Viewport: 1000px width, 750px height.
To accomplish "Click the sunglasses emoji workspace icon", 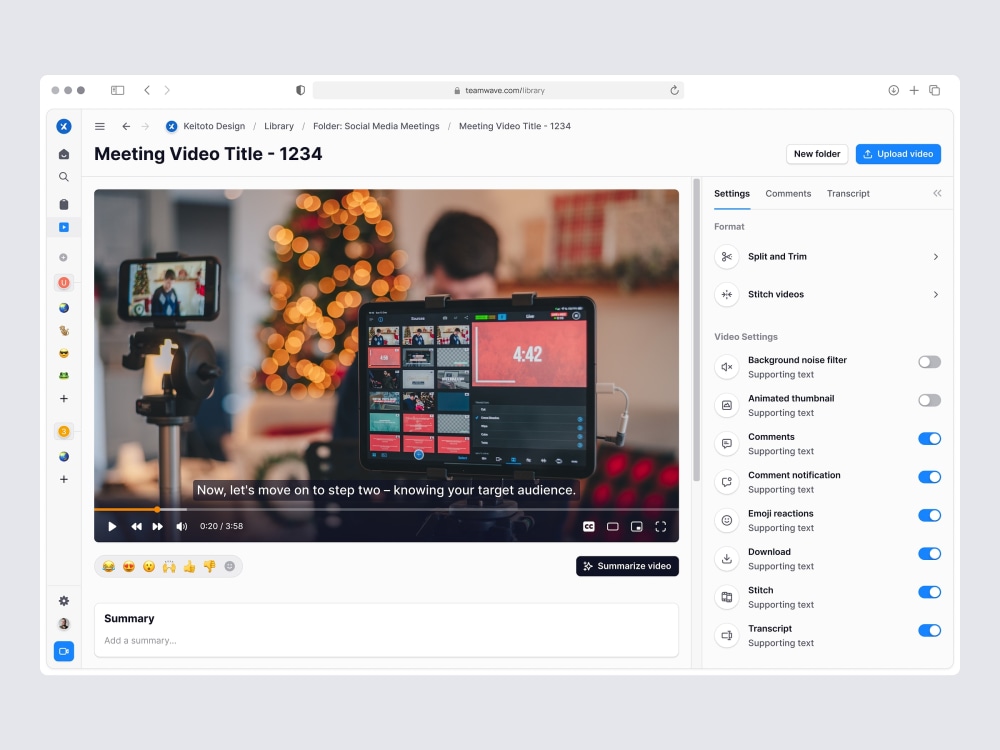I will tap(64, 353).
